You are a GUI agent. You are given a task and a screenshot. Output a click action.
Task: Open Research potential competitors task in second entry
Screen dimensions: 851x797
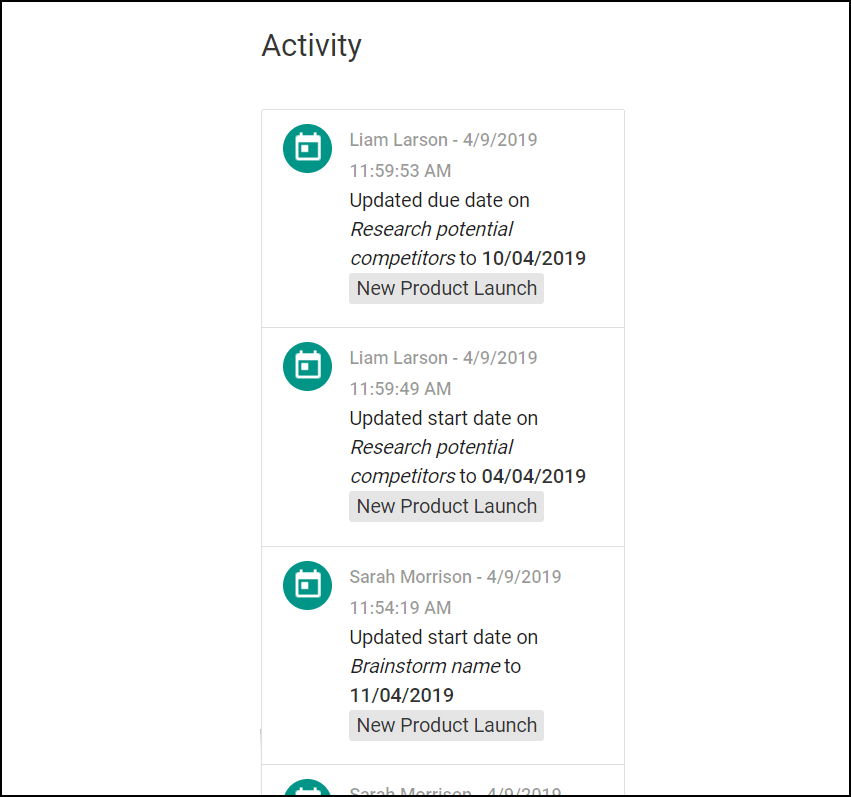(431, 462)
